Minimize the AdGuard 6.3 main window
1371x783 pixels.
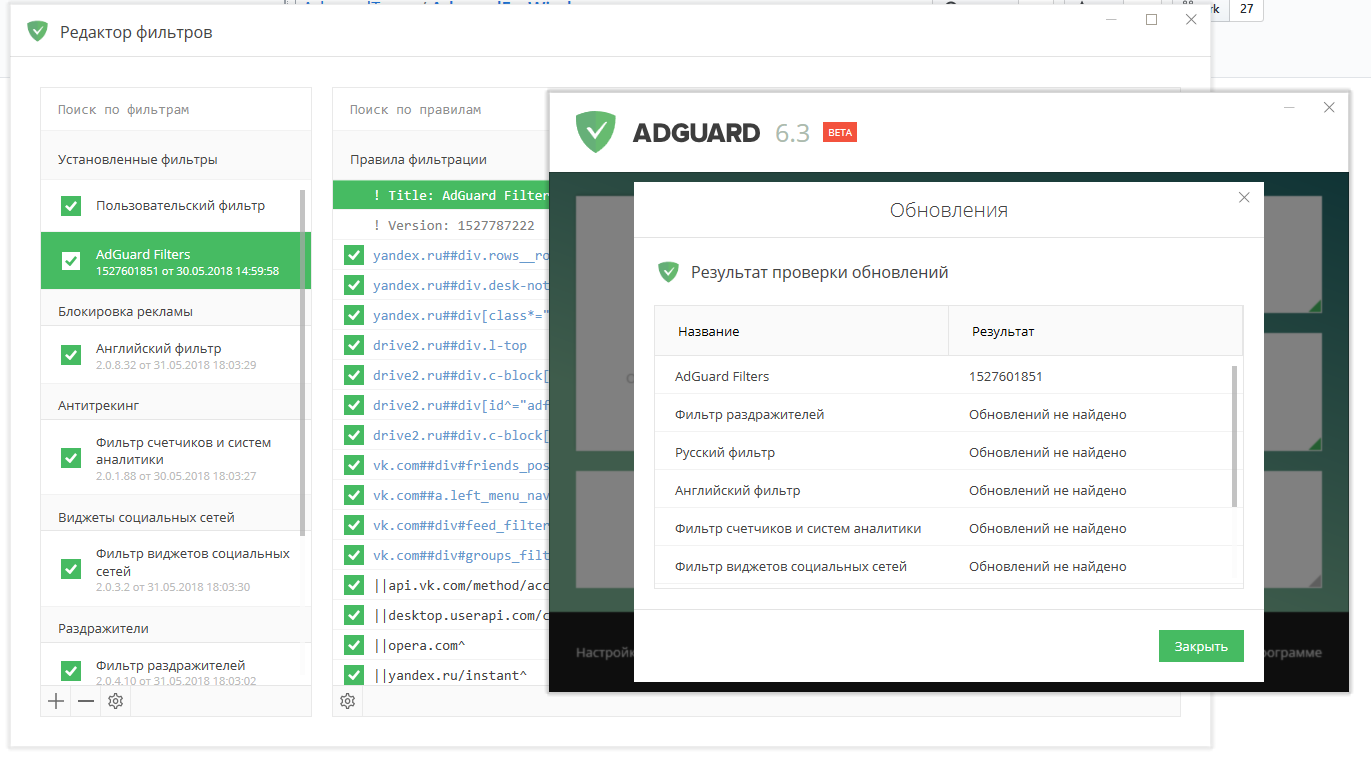[x=1290, y=108]
